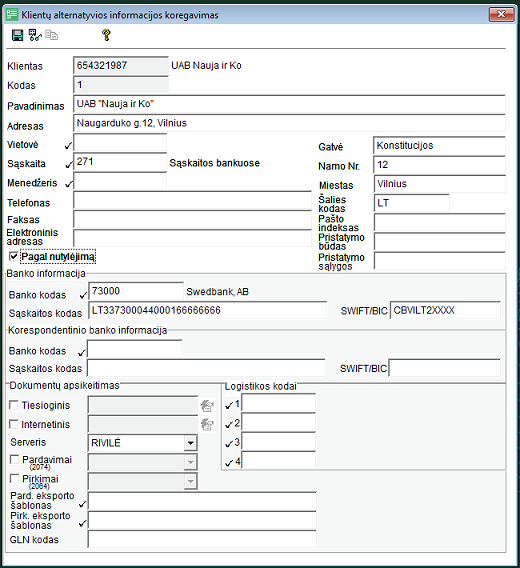Click the Sąskaitos bankuose label link
520x568 pixels.
pyautogui.click(x=215, y=163)
